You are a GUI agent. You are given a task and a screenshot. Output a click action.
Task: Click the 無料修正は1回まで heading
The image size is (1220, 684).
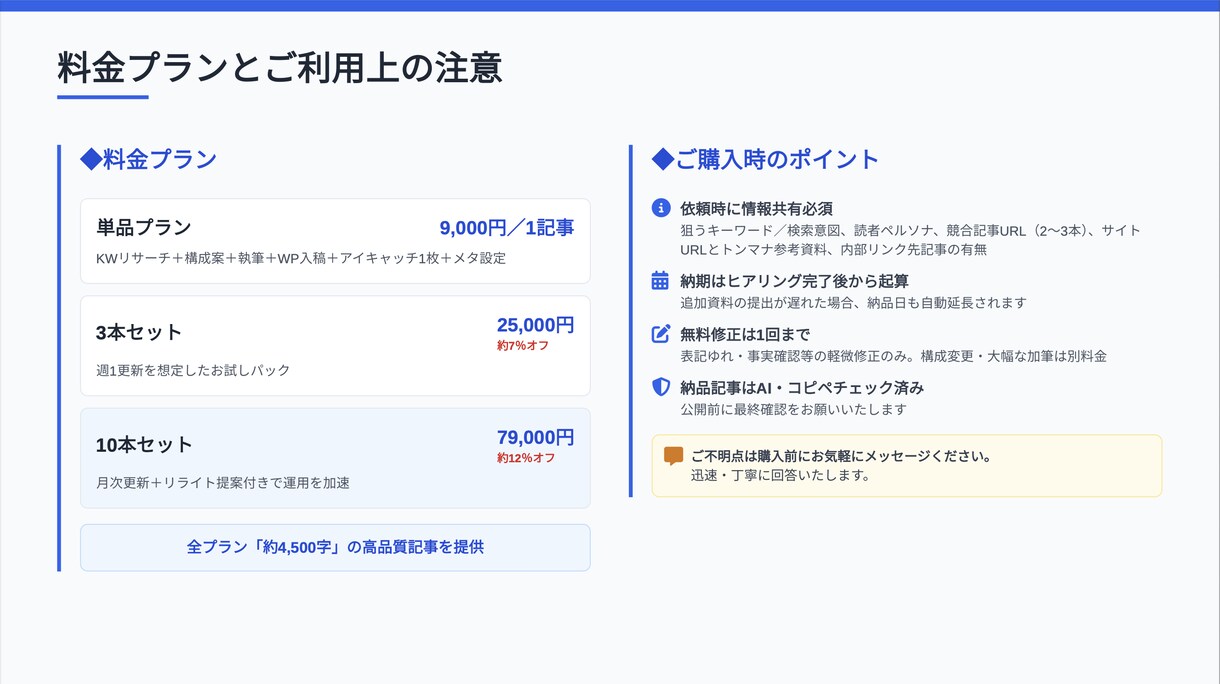pyautogui.click(x=745, y=334)
